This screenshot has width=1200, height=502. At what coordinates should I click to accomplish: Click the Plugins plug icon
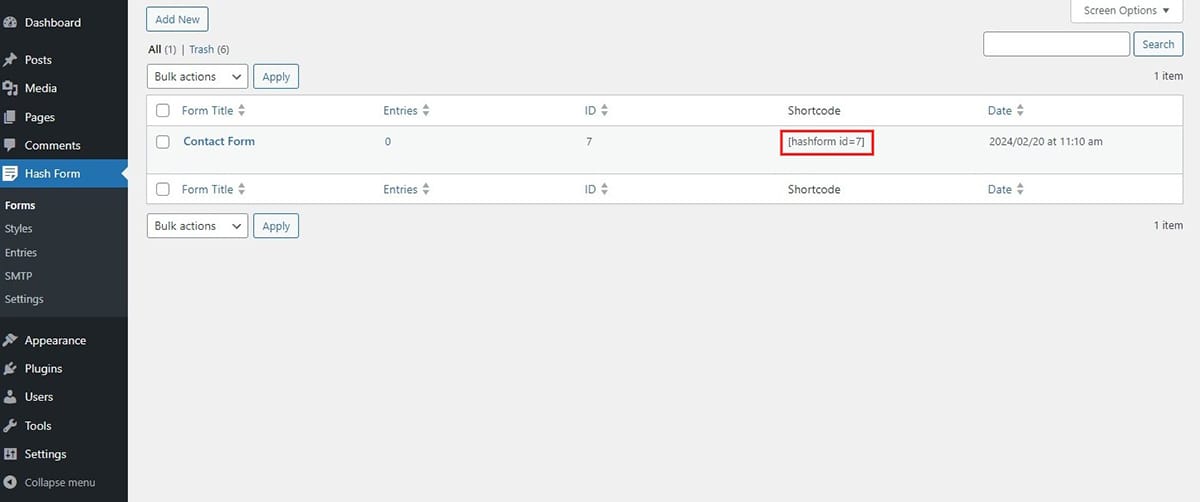pyautogui.click(x=10, y=368)
